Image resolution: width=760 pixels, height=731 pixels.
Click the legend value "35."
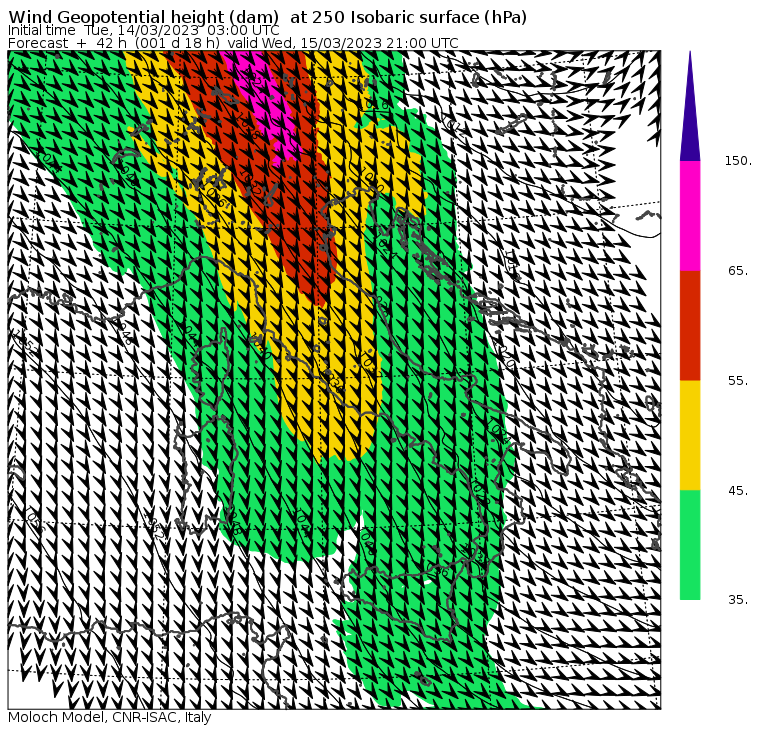[x=738, y=600]
